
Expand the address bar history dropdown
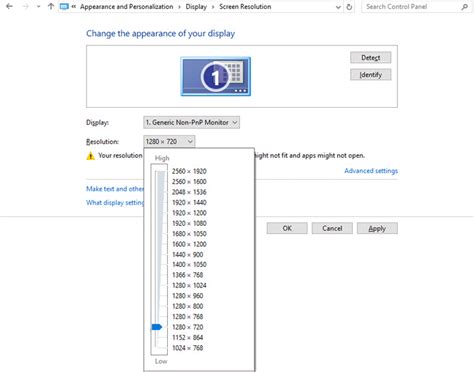tap(338, 7)
